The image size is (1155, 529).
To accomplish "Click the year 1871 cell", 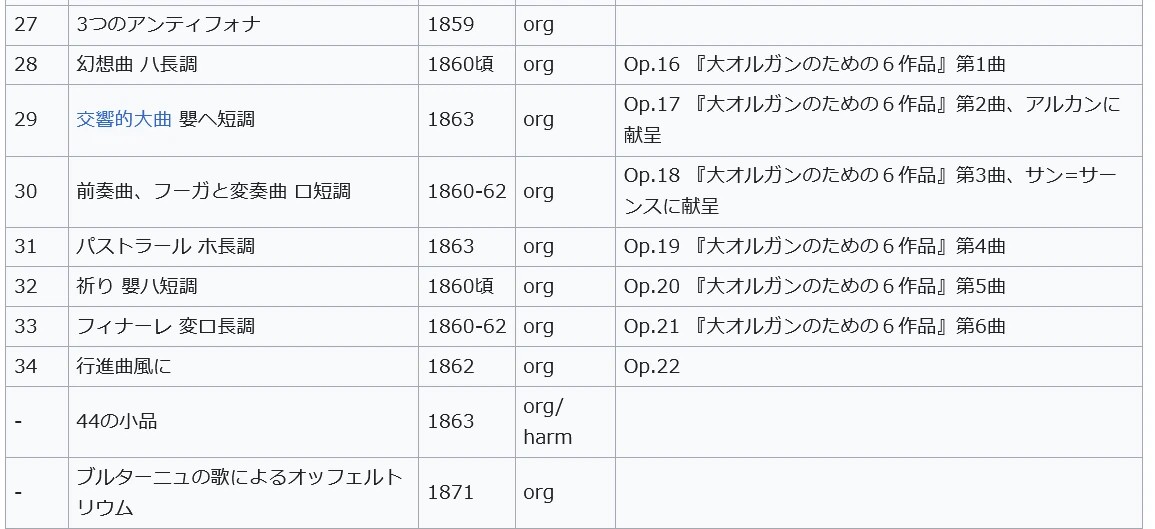I will click(x=450, y=492).
